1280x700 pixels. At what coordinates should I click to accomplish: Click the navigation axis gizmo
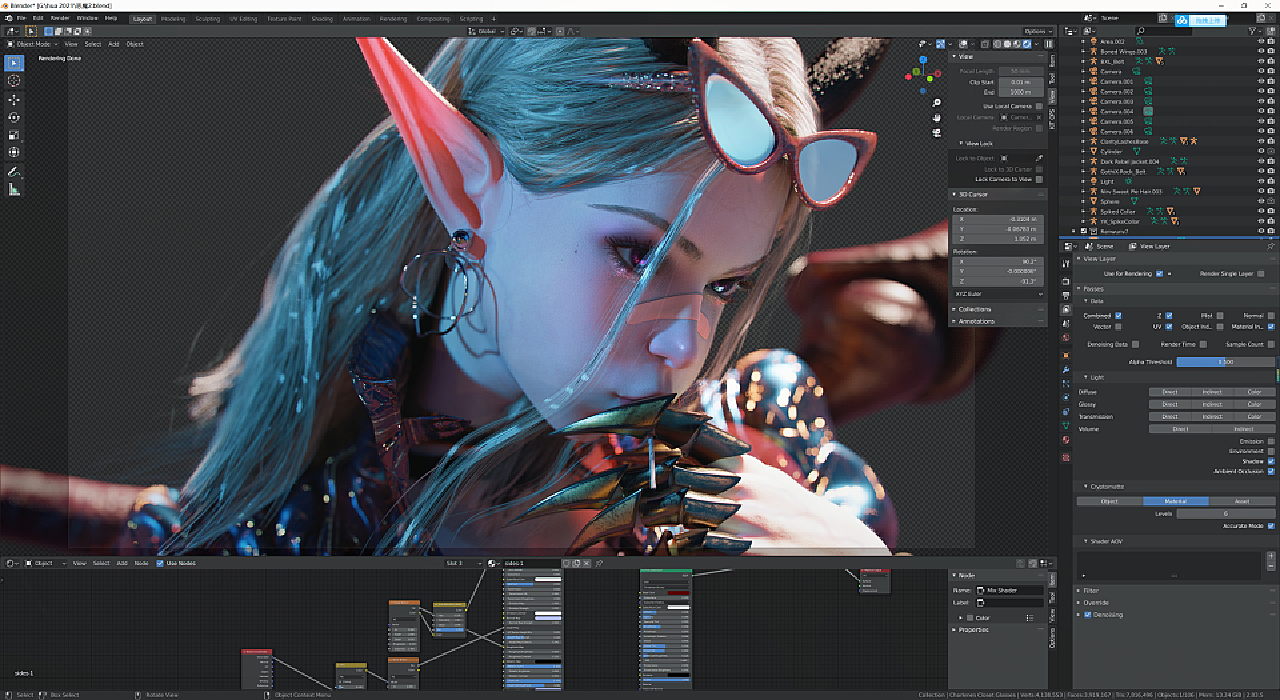[x=922, y=73]
